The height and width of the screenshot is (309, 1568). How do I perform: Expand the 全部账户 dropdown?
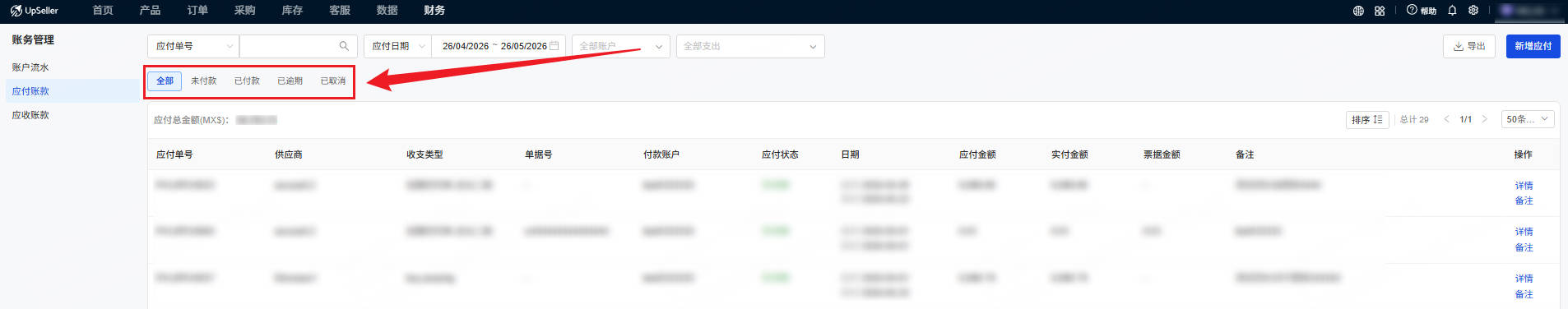621,46
